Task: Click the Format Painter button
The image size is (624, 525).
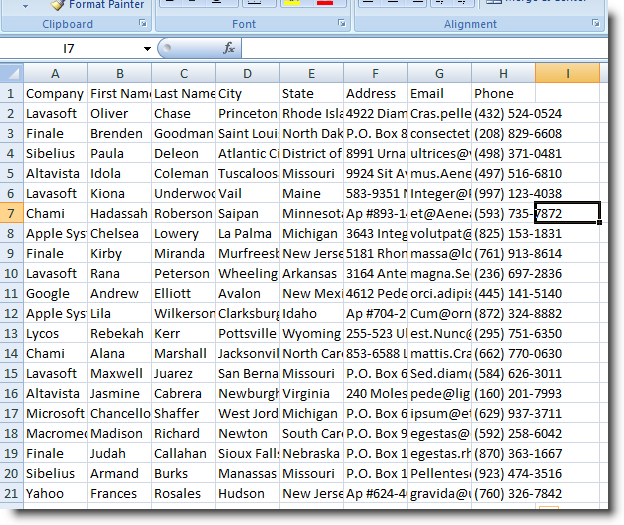Action: point(98,5)
